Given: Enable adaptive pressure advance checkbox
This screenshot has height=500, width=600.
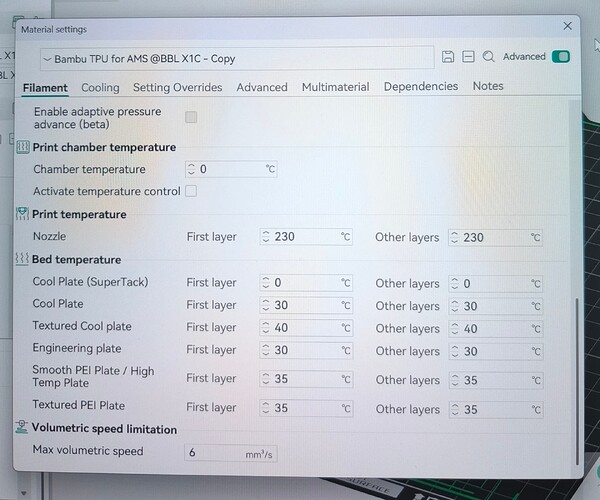Looking at the screenshot, I should 191,117.
